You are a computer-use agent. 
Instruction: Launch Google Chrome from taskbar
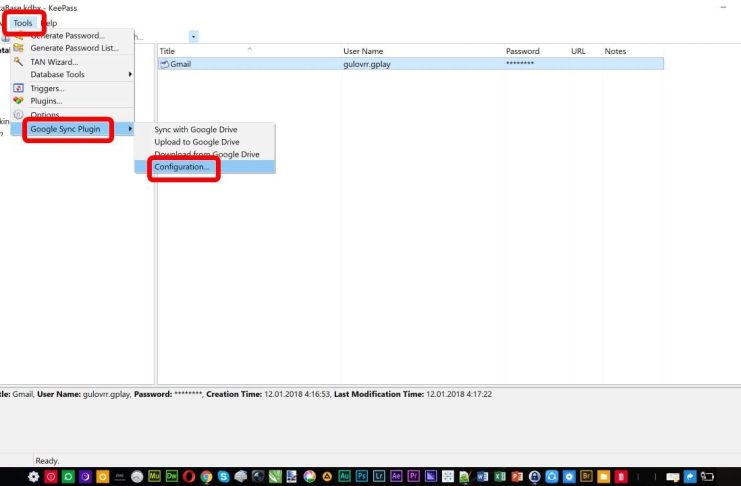(206, 476)
